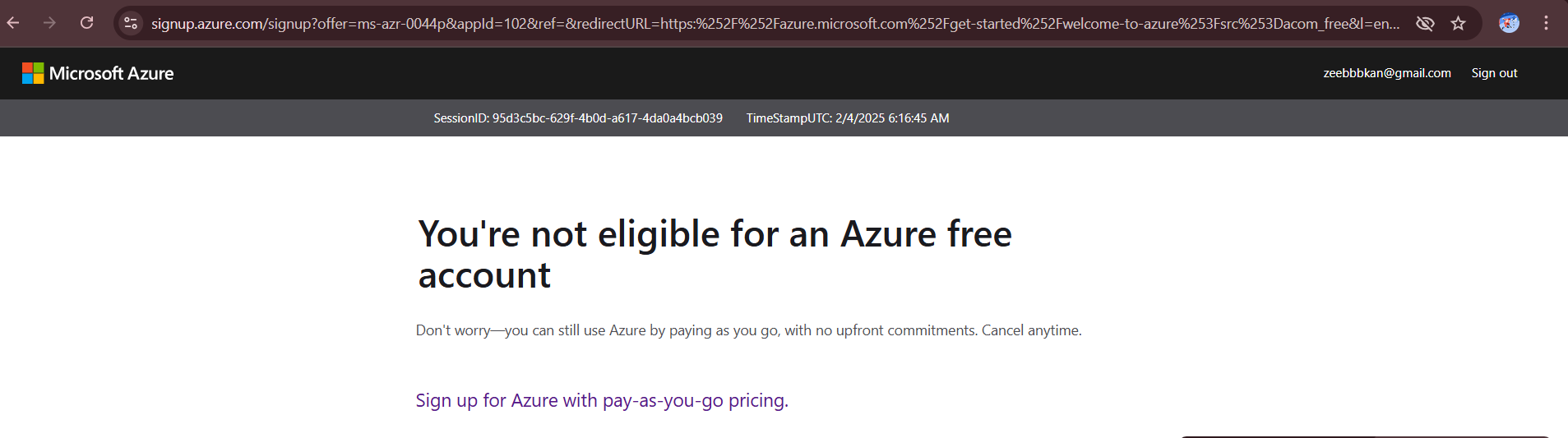
Task: Open the Chrome three-dot menu
Action: click(1546, 23)
